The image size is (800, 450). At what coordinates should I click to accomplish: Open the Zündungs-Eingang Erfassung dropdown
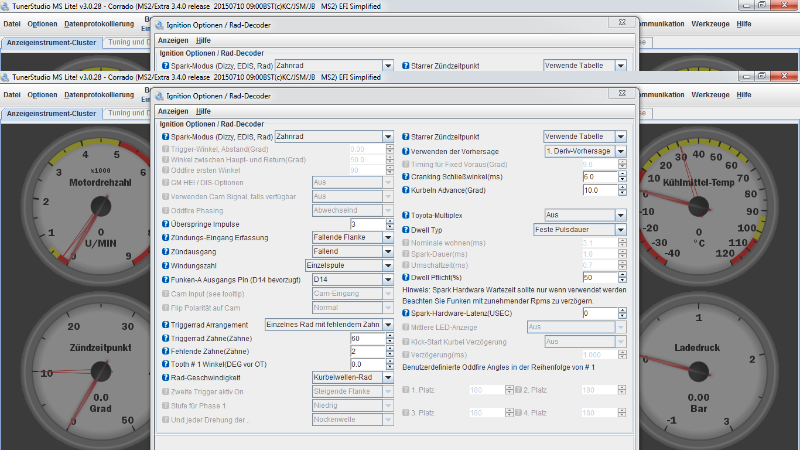(x=387, y=237)
